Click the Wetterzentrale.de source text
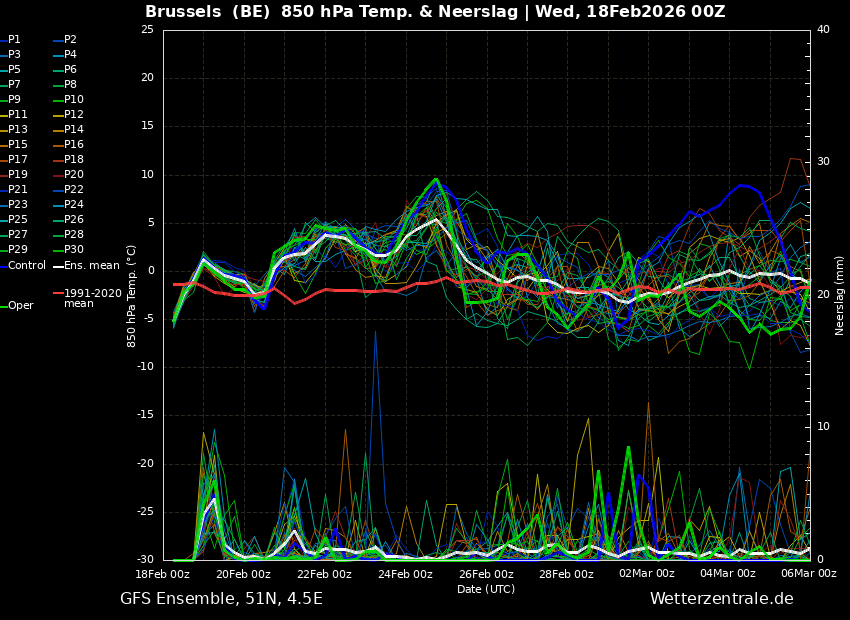850x620 pixels. click(721, 599)
